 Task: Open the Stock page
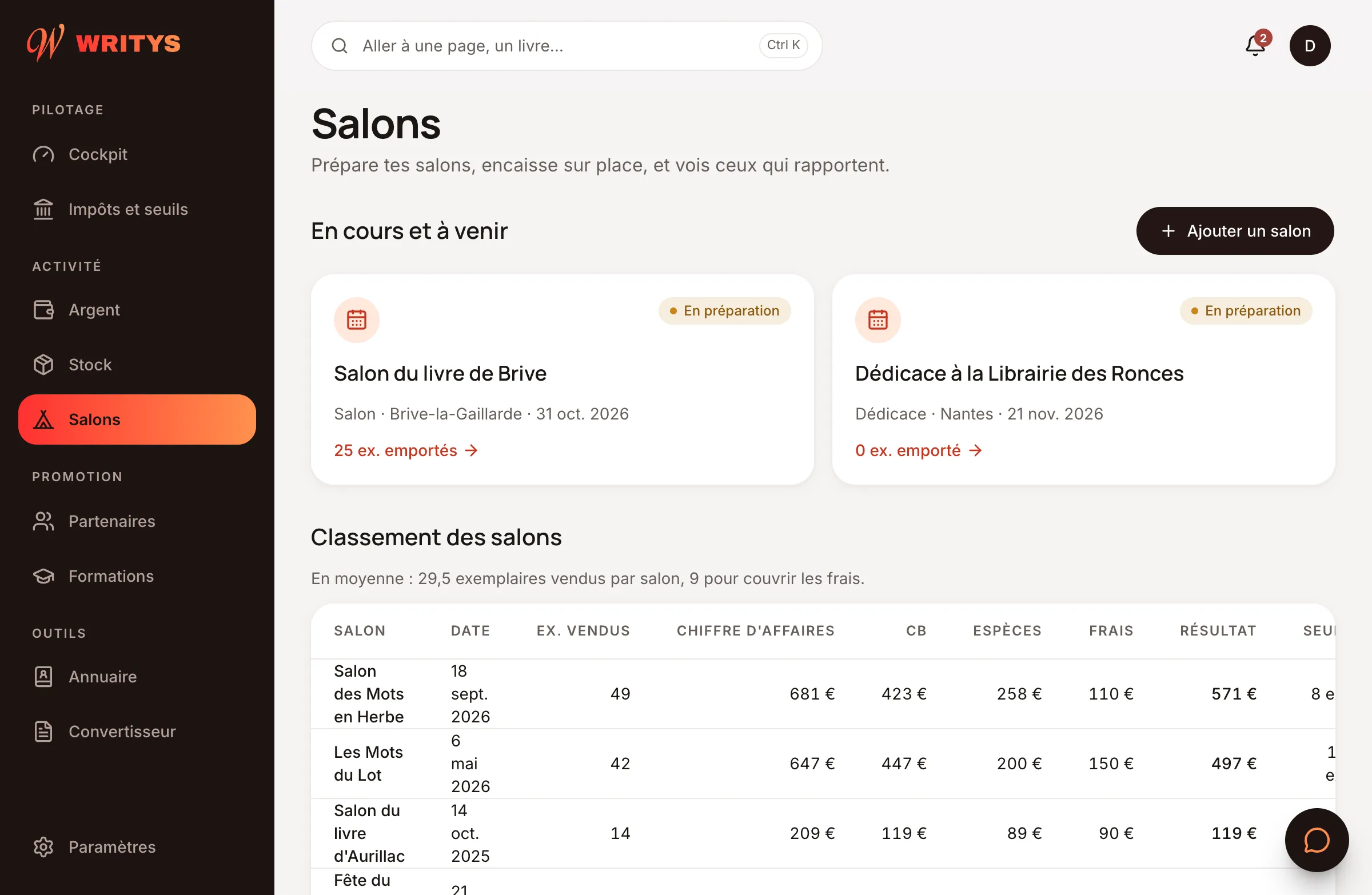137,365
